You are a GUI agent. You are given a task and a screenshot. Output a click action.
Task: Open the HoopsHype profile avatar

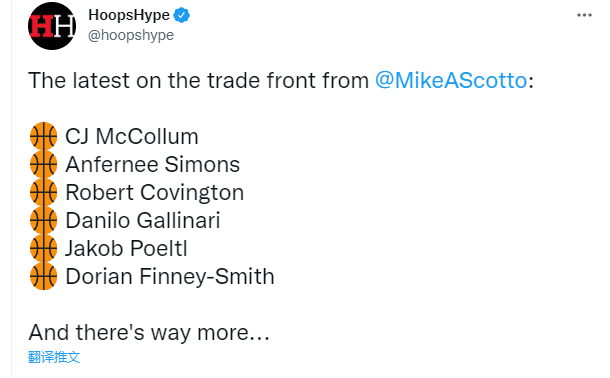pyautogui.click(x=52, y=26)
